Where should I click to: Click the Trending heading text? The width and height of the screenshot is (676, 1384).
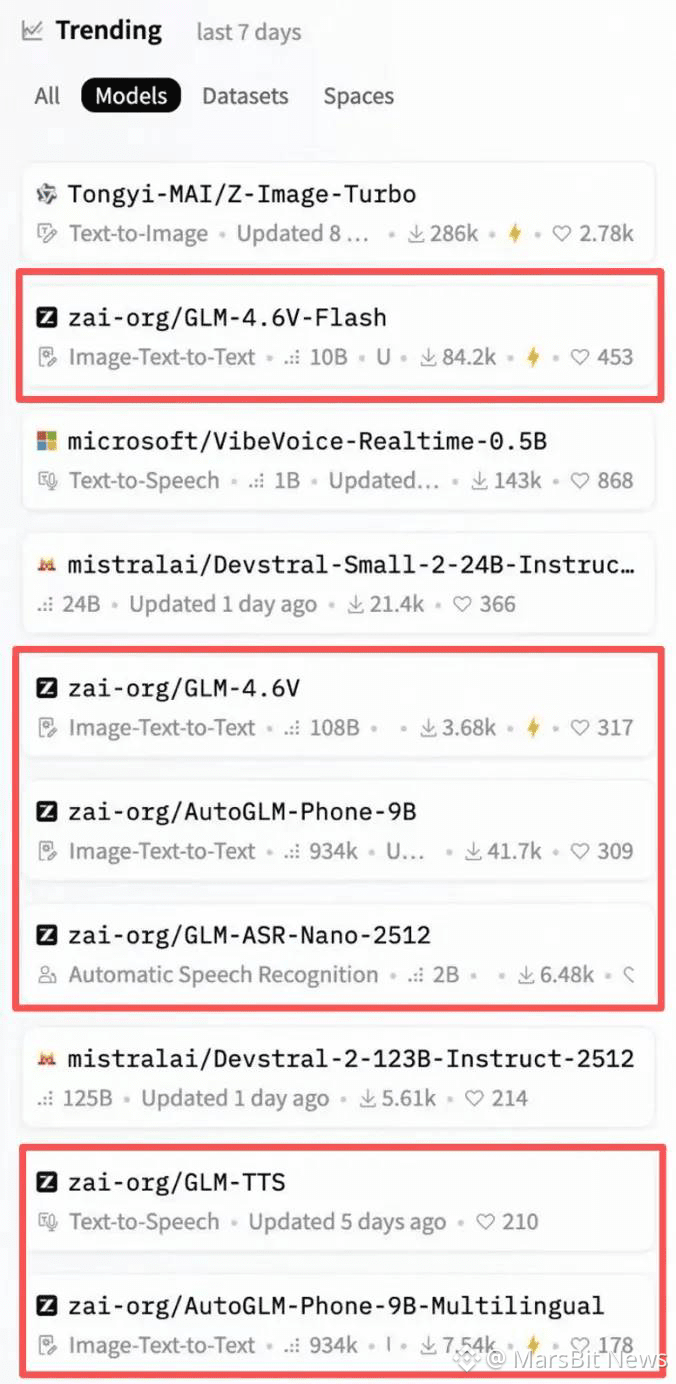pos(108,31)
